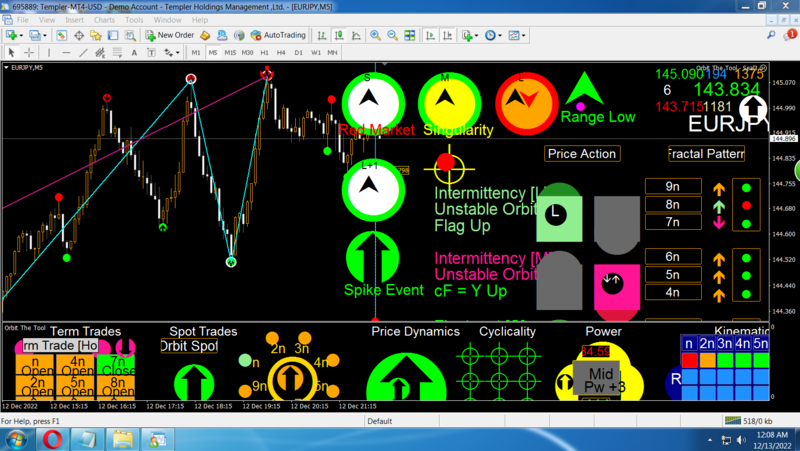Switch to candlestick chart mode
Viewport: 800px width, 451px height.
[x=339, y=35]
